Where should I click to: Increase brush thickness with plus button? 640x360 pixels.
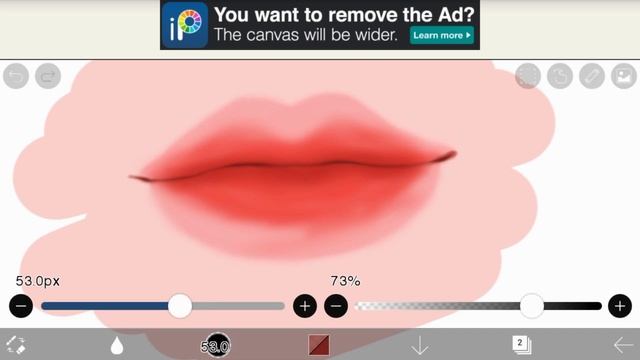tap(305, 306)
